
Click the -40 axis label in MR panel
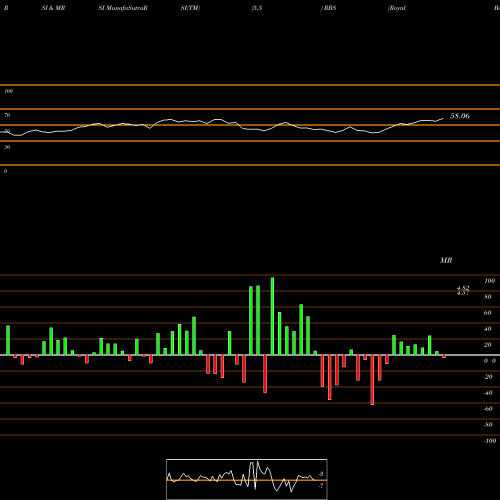pyautogui.click(x=488, y=393)
